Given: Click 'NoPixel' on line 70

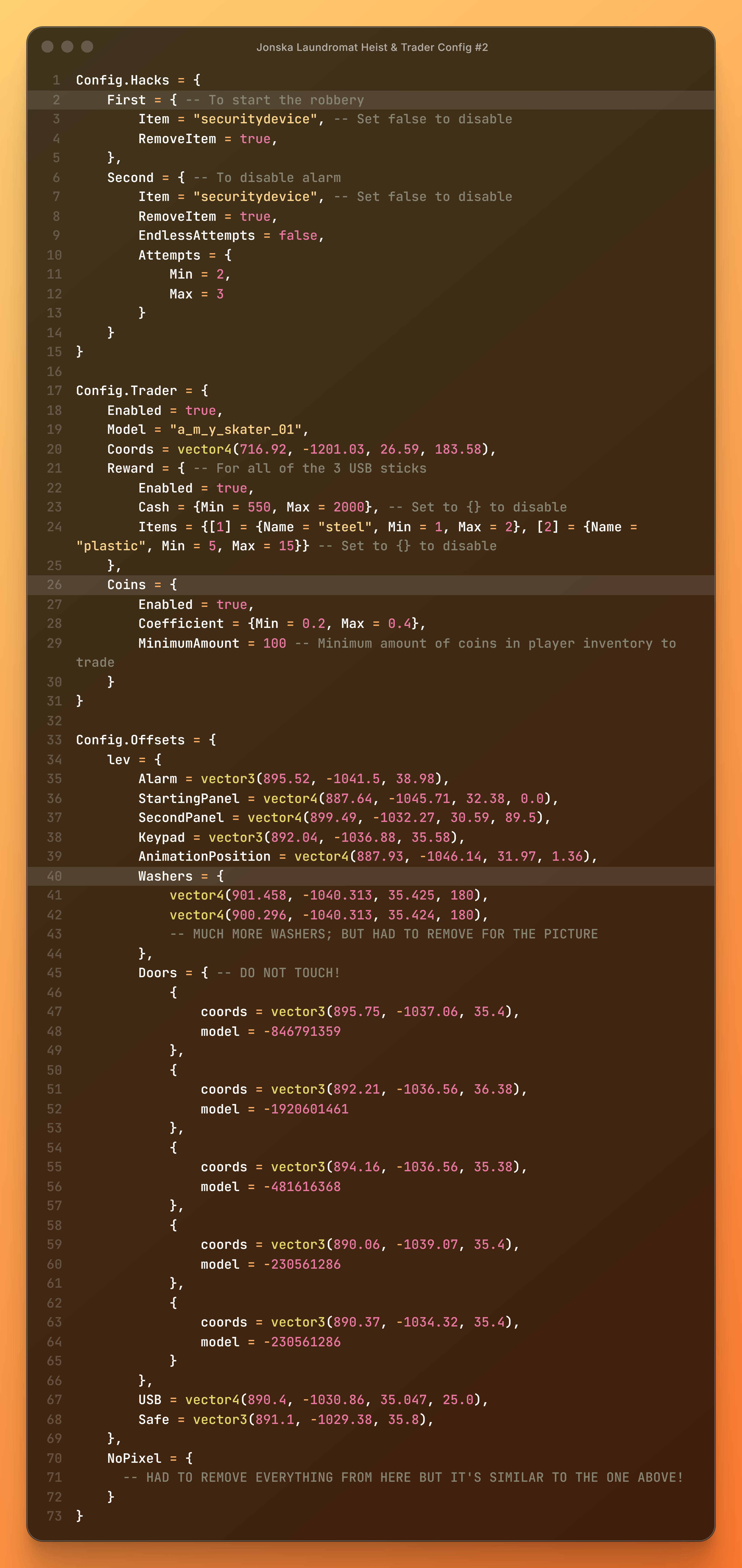Looking at the screenshot, I should pyautogui.click(x=135, y=1458).
